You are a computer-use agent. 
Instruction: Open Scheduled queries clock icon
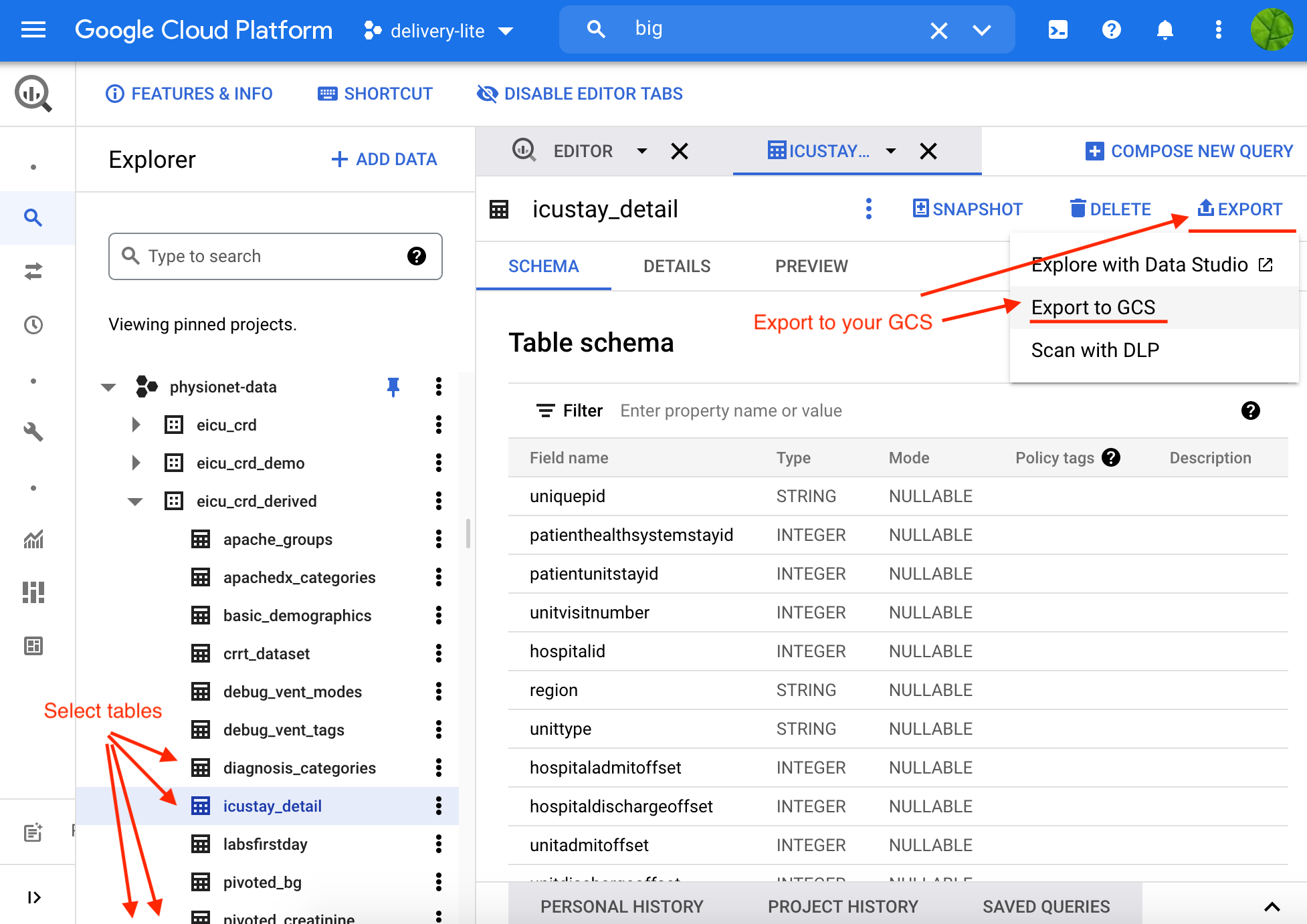pyautogui.click(x=33, y=325)
